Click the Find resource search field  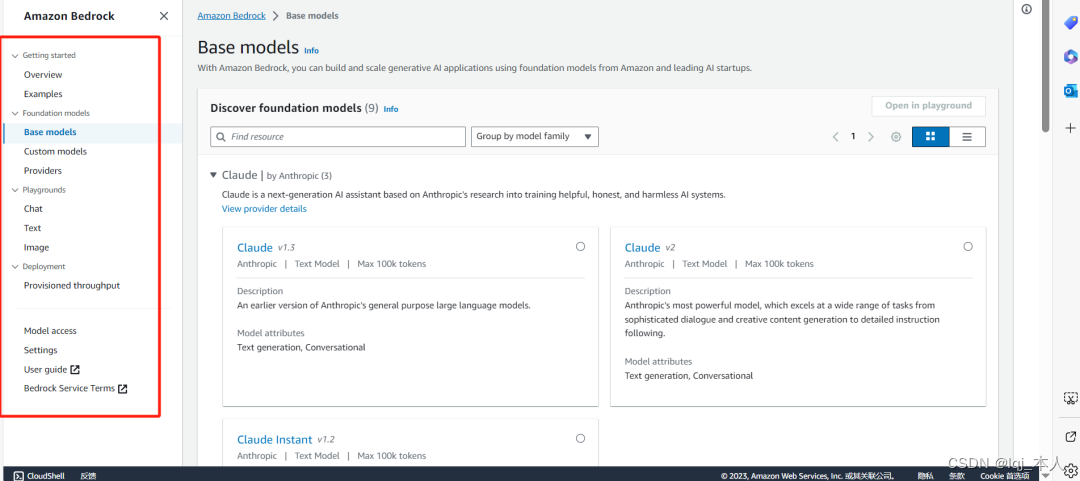(338, 136)
